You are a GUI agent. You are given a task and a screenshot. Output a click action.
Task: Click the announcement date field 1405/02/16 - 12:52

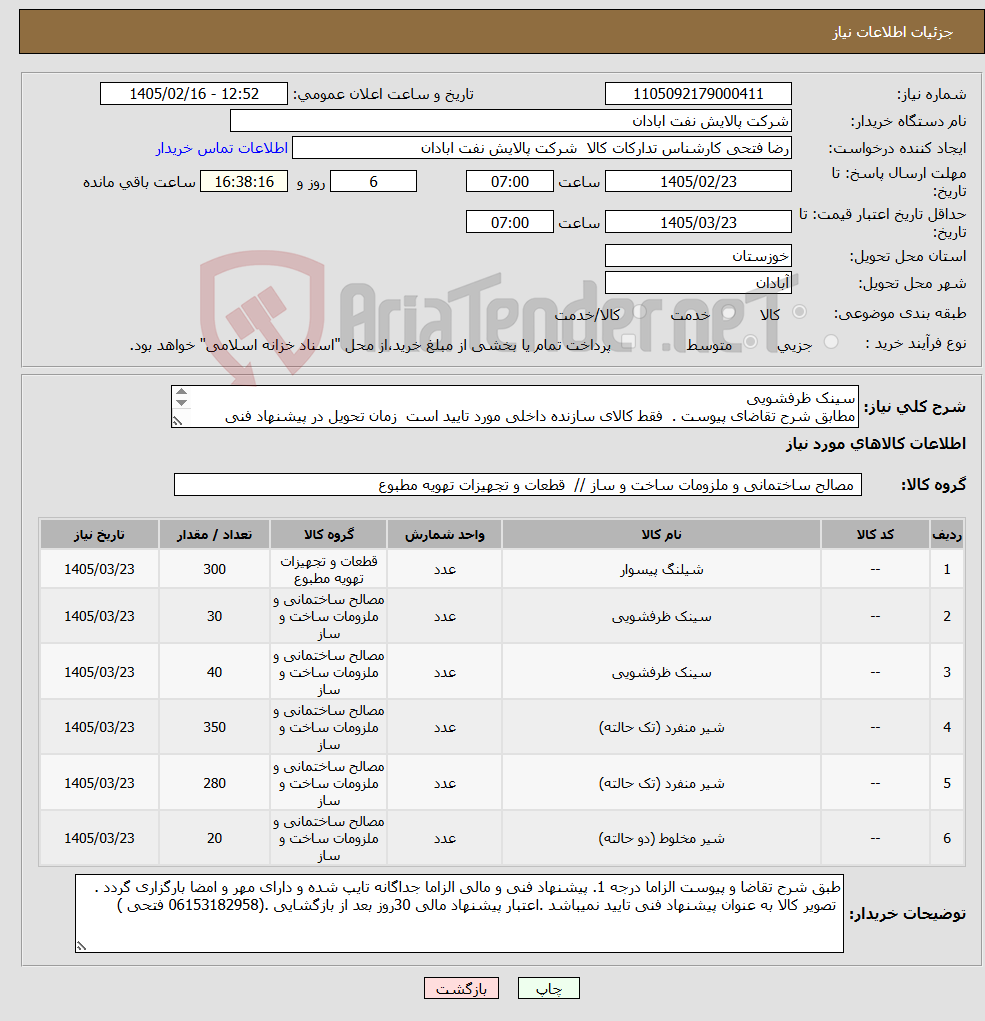[193, 94]
